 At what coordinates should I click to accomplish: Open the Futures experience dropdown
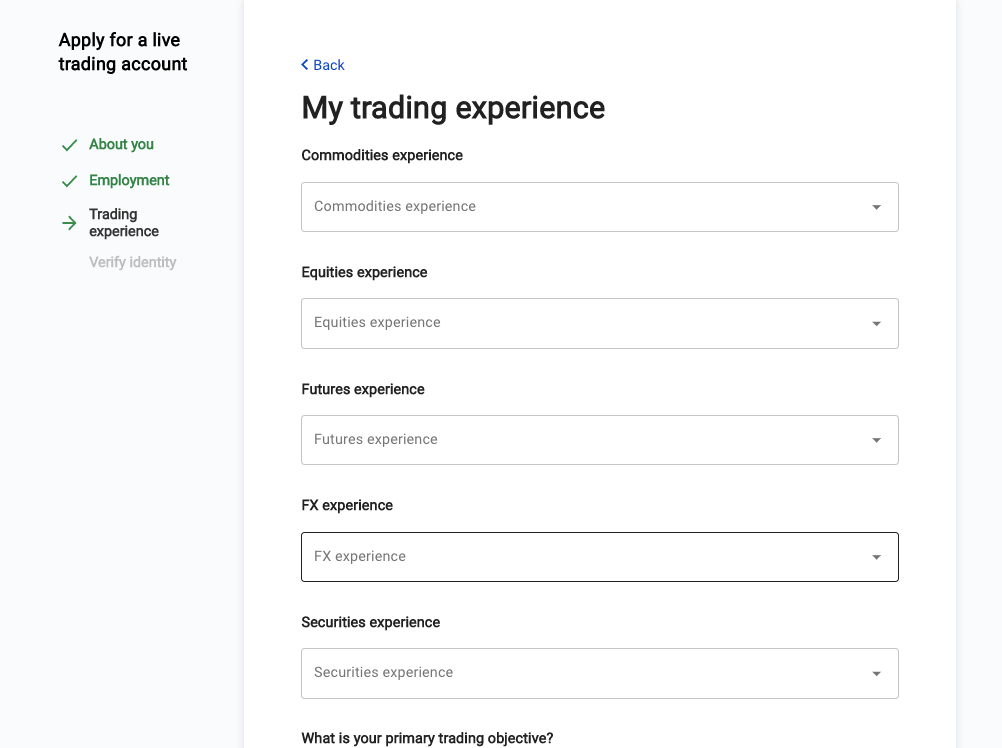(x=599, y=440)
